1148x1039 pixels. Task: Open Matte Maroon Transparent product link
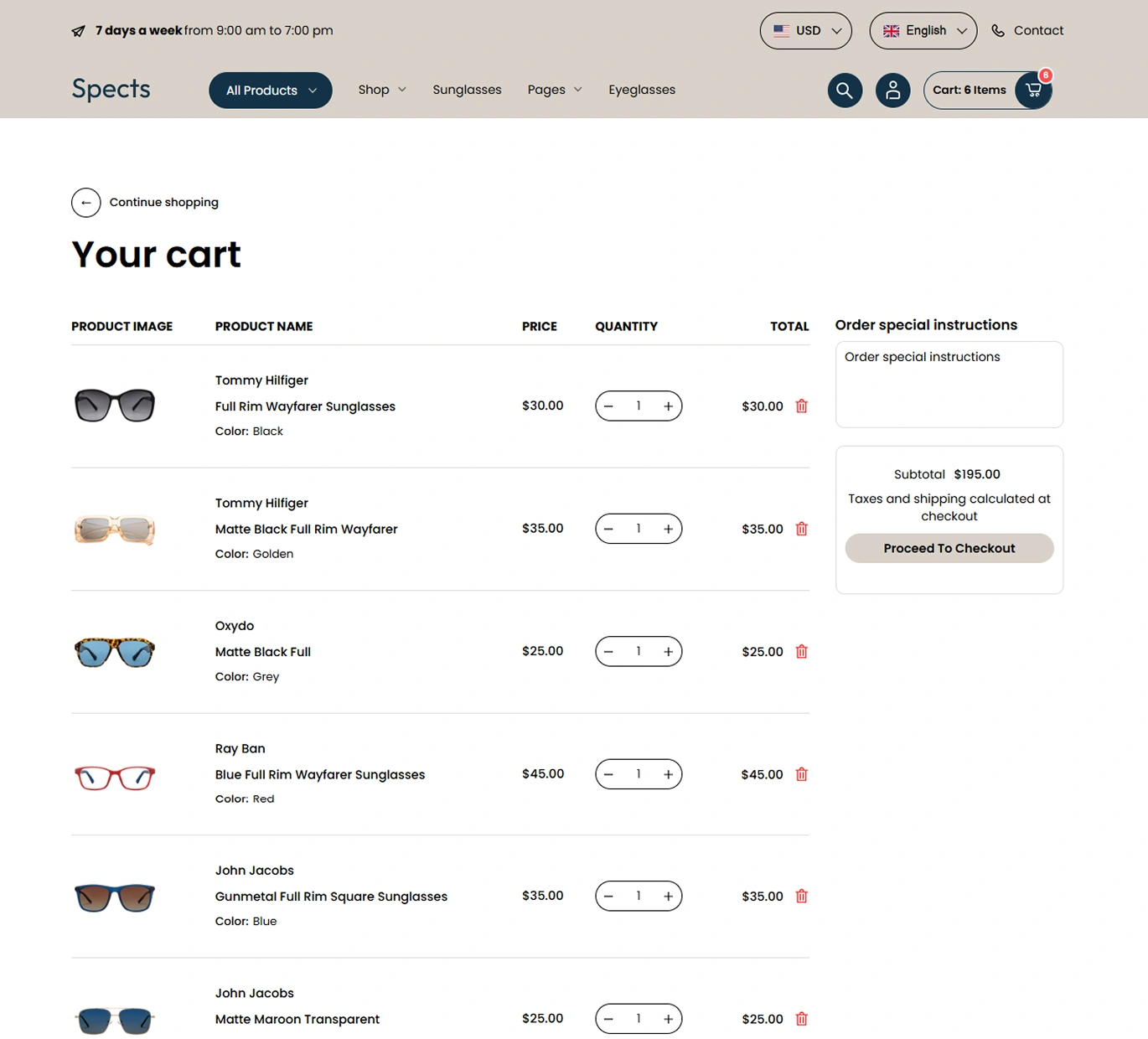coord(297,1020)
